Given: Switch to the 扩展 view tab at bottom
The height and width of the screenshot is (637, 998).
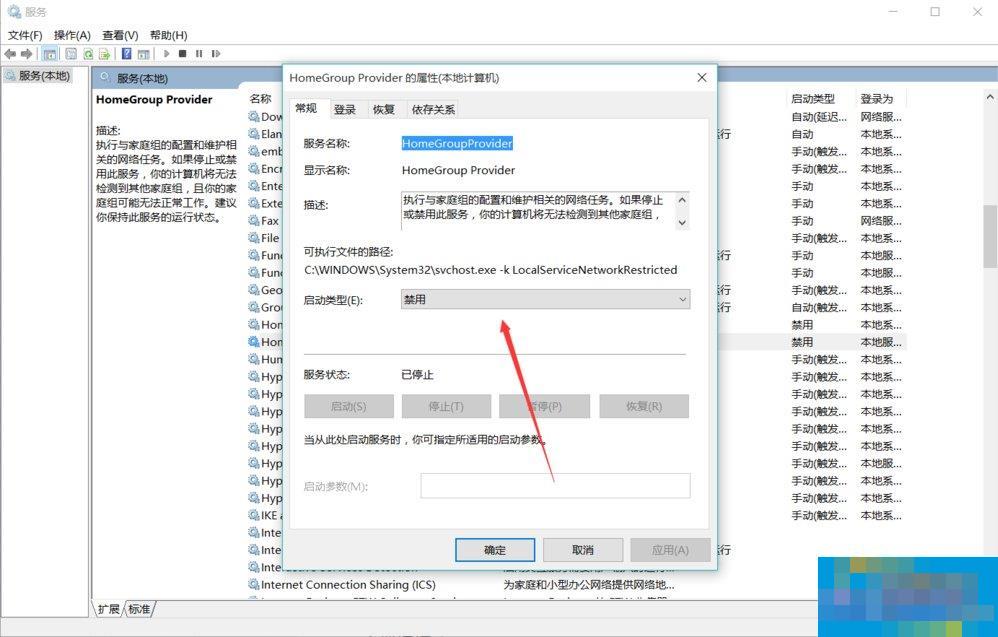Looking at the screenshot, I should [x=108, y=609].
